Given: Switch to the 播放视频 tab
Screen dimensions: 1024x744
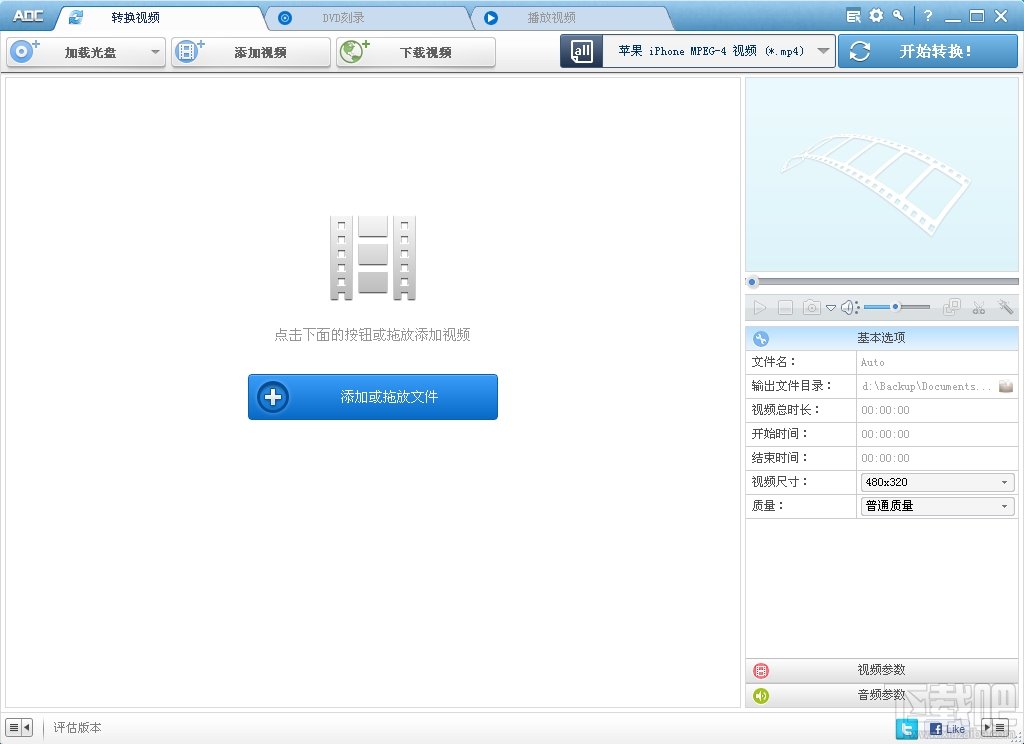Looking at the screenshot, I should coord(551,18).
